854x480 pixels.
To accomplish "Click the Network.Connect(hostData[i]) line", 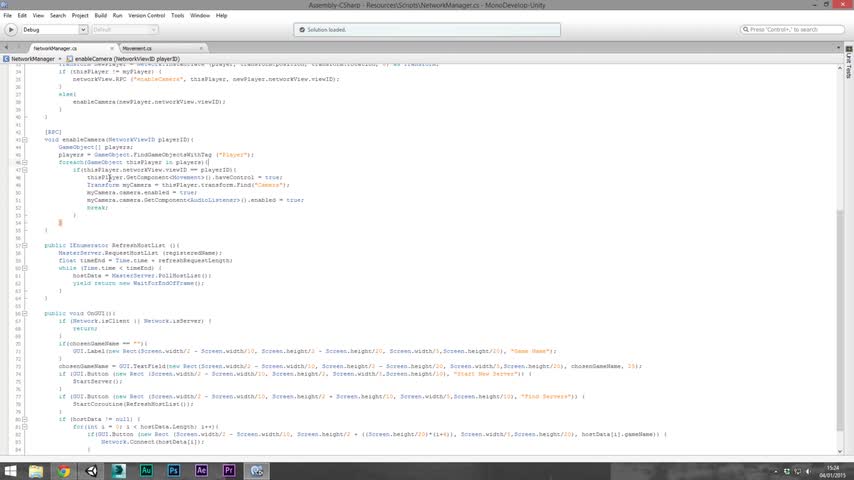I will 152,442.
